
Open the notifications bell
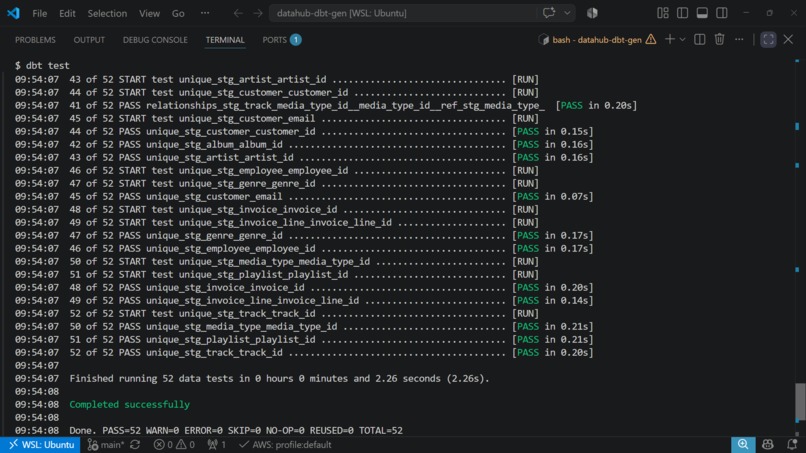[792, 445]
